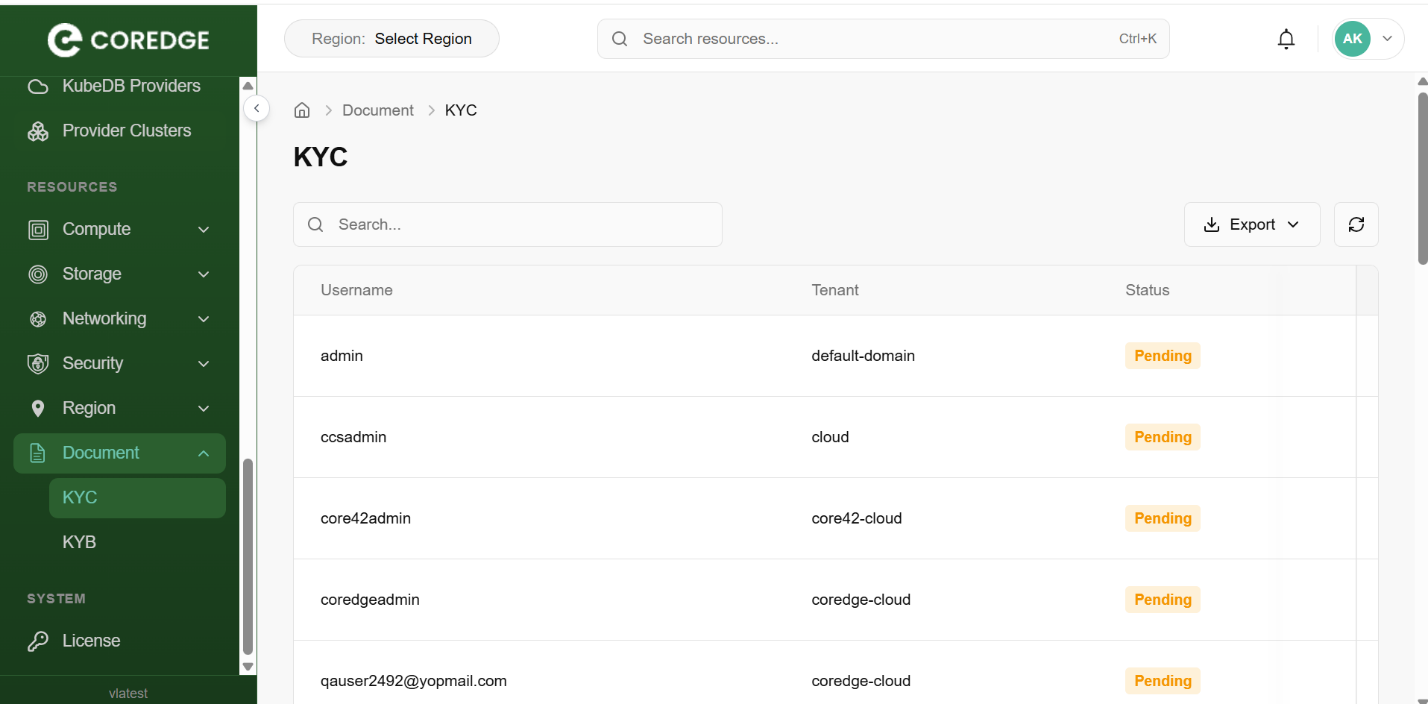Click the refresh table icon button

1356,225
